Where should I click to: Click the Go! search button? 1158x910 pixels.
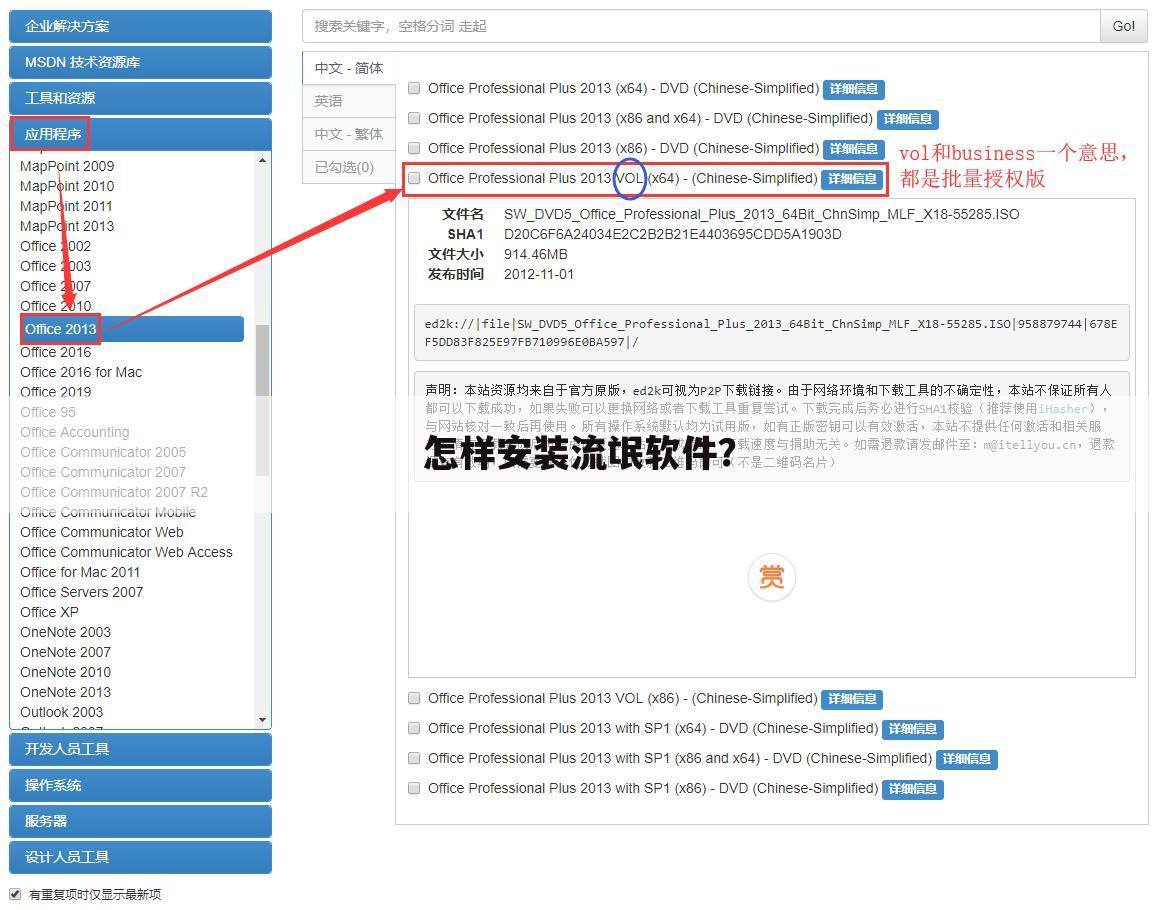click(1124, 27)
